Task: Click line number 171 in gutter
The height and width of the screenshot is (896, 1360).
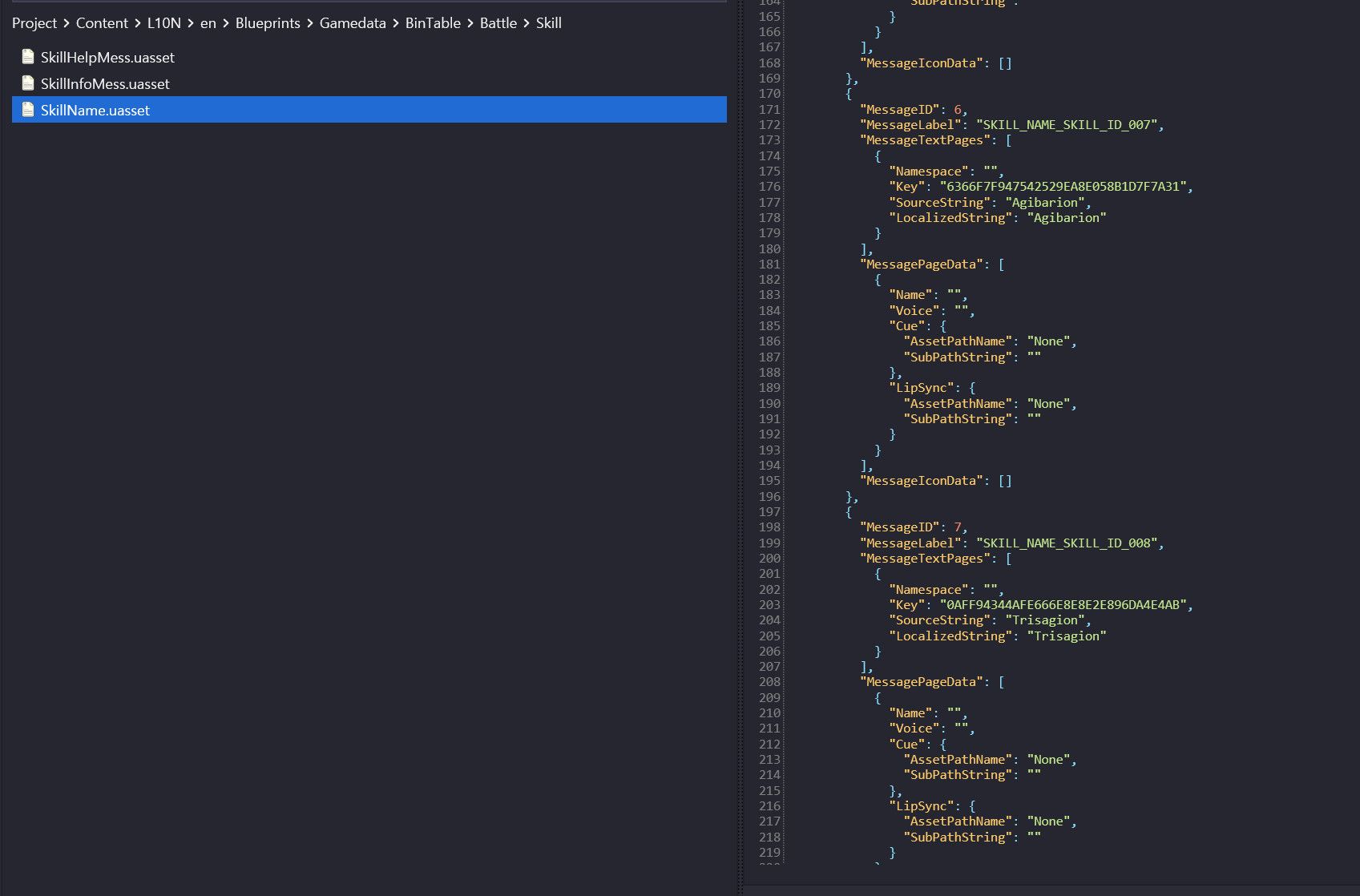Action: coord(769,110)
